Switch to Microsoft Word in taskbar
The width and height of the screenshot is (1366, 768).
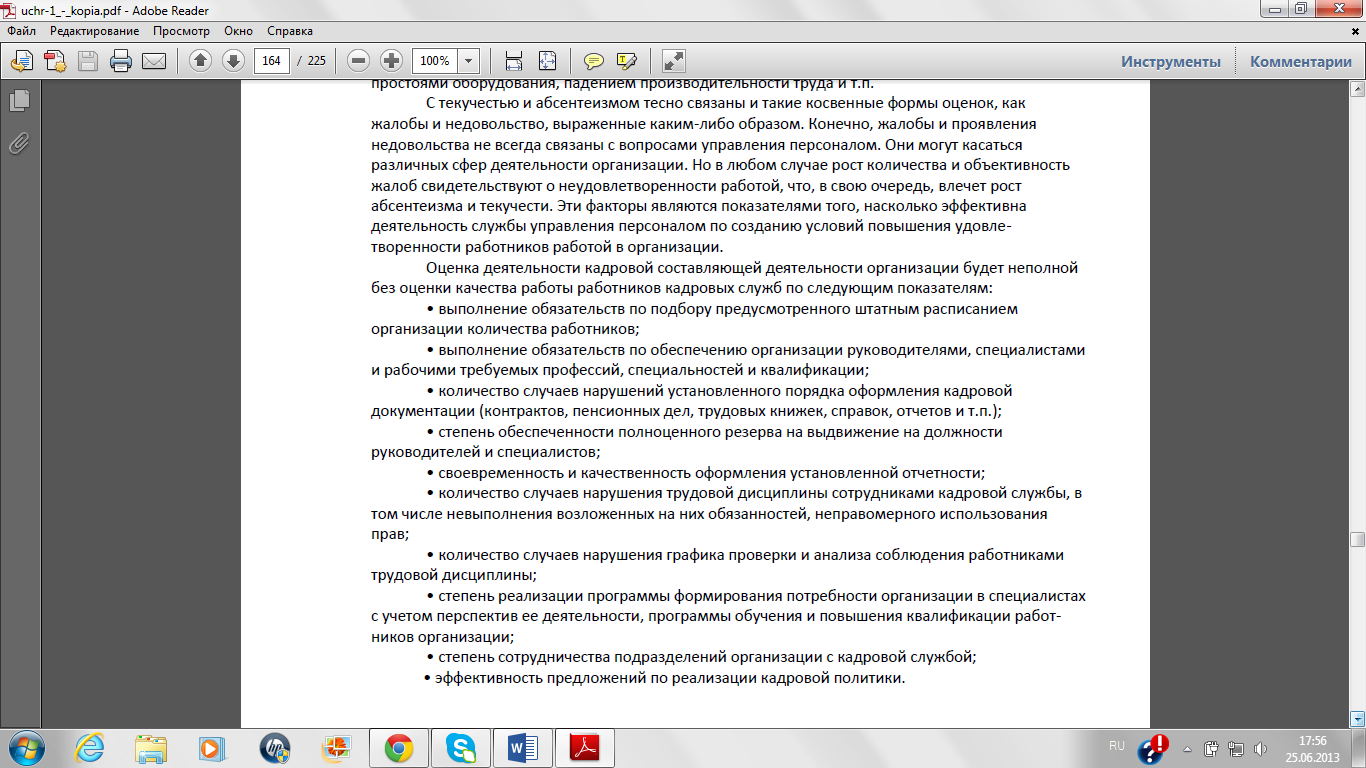click(523, 748)
